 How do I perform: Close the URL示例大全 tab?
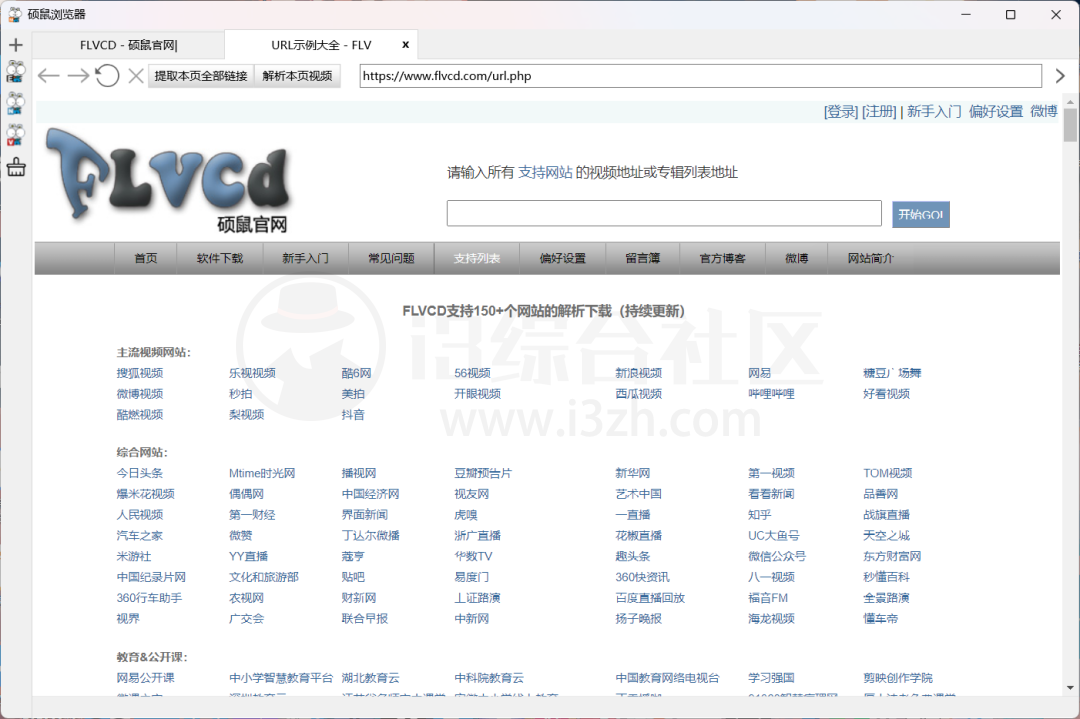pos(406,45)
